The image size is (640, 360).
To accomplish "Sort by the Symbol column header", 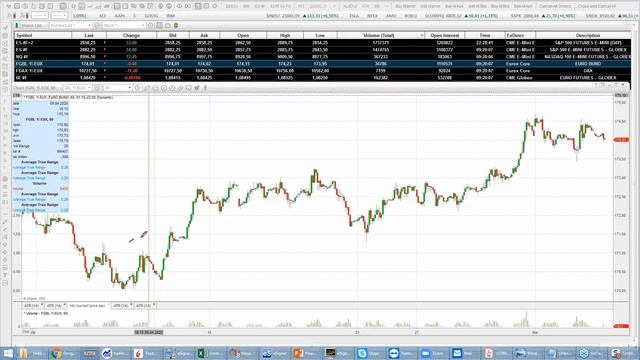I will 43,36.
